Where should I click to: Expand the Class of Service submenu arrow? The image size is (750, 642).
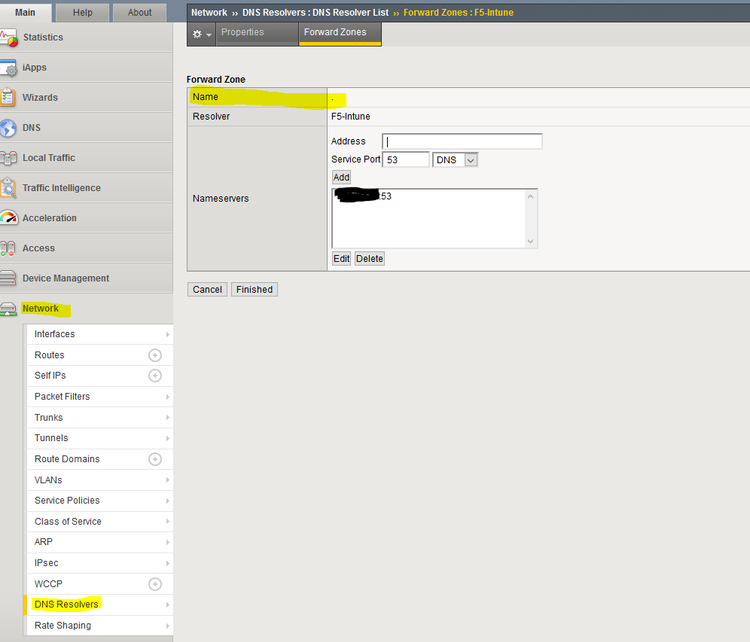click(167, 521)
